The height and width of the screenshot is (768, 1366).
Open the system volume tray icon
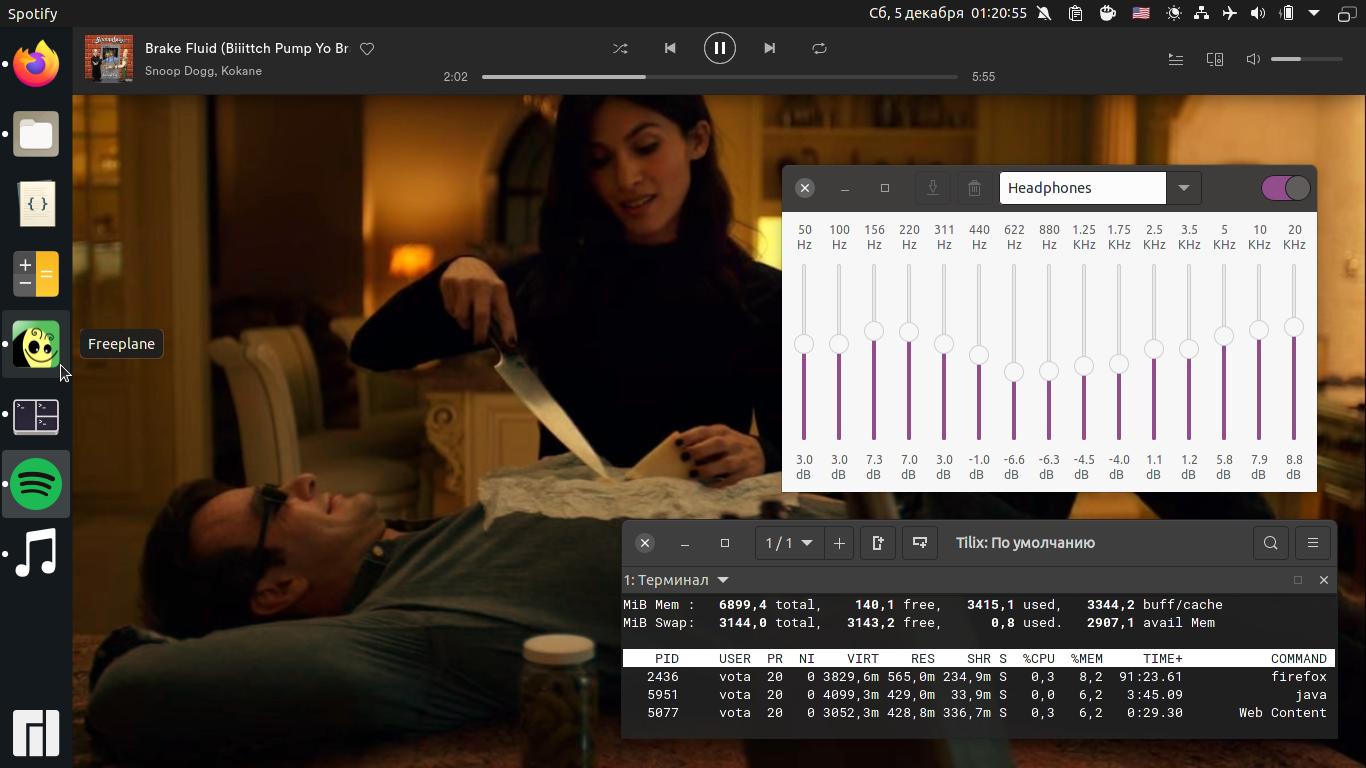[1258, 13]
